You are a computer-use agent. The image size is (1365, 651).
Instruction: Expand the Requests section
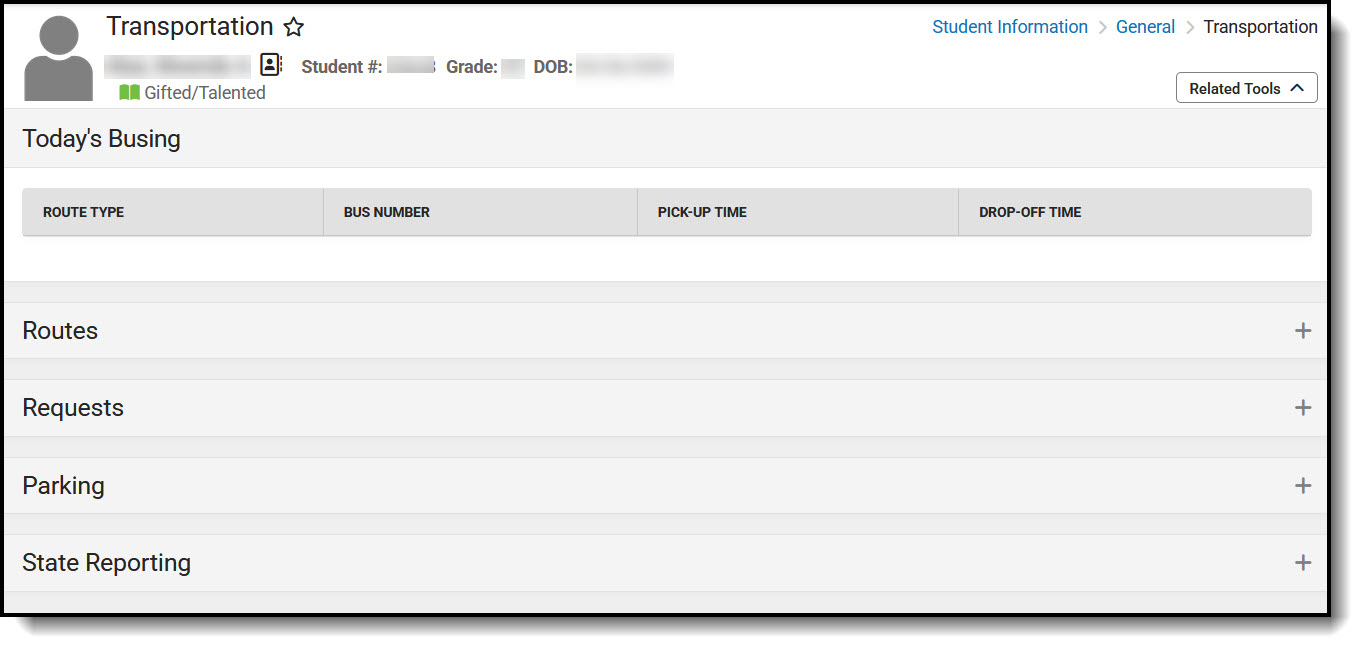pyautogui.click(x=1303, y=407)
